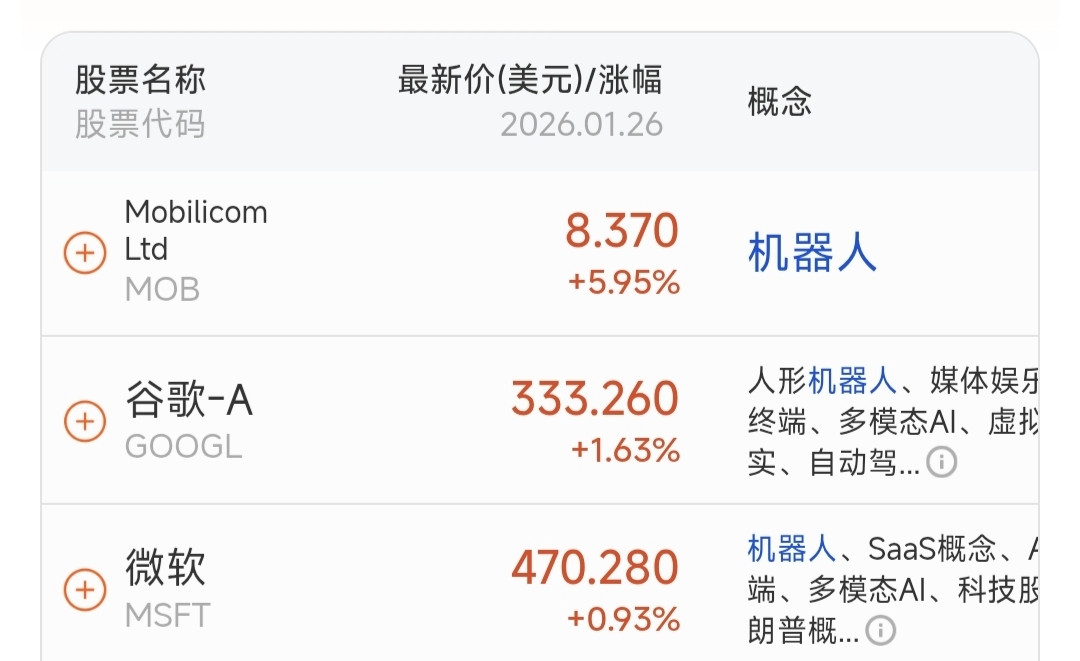Open 机器人 concept link in 微软 row
1080x661 pixels.
[x=791, y=548]
